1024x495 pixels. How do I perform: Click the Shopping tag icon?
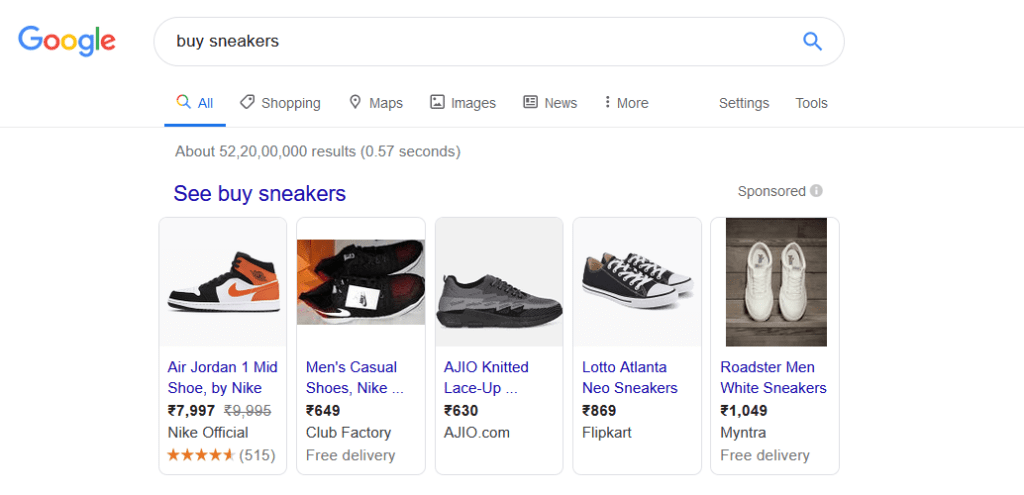247,102
